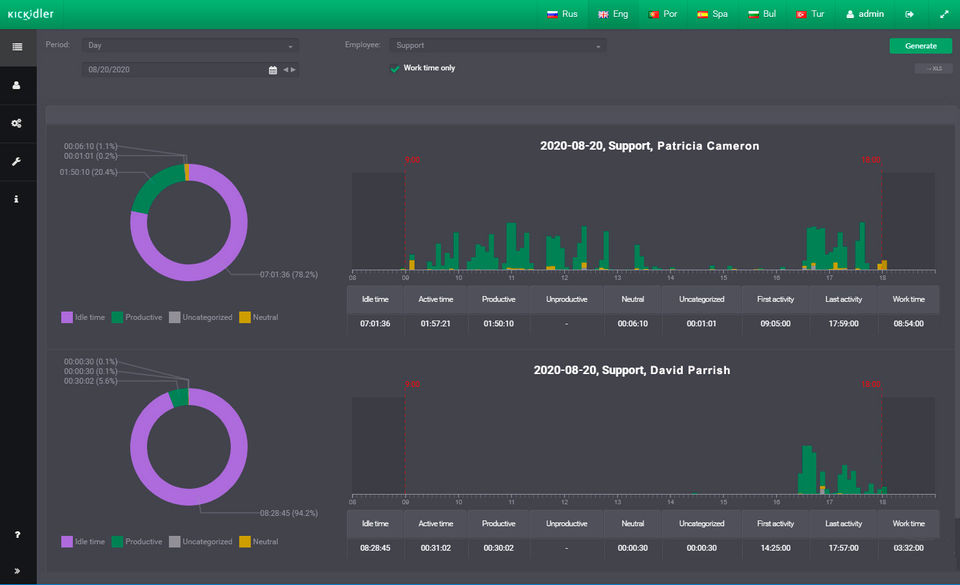Image resolution: width=960 pixels, height=585 pixels.
Task: Switch language to Rus
Action: [562, 14]
